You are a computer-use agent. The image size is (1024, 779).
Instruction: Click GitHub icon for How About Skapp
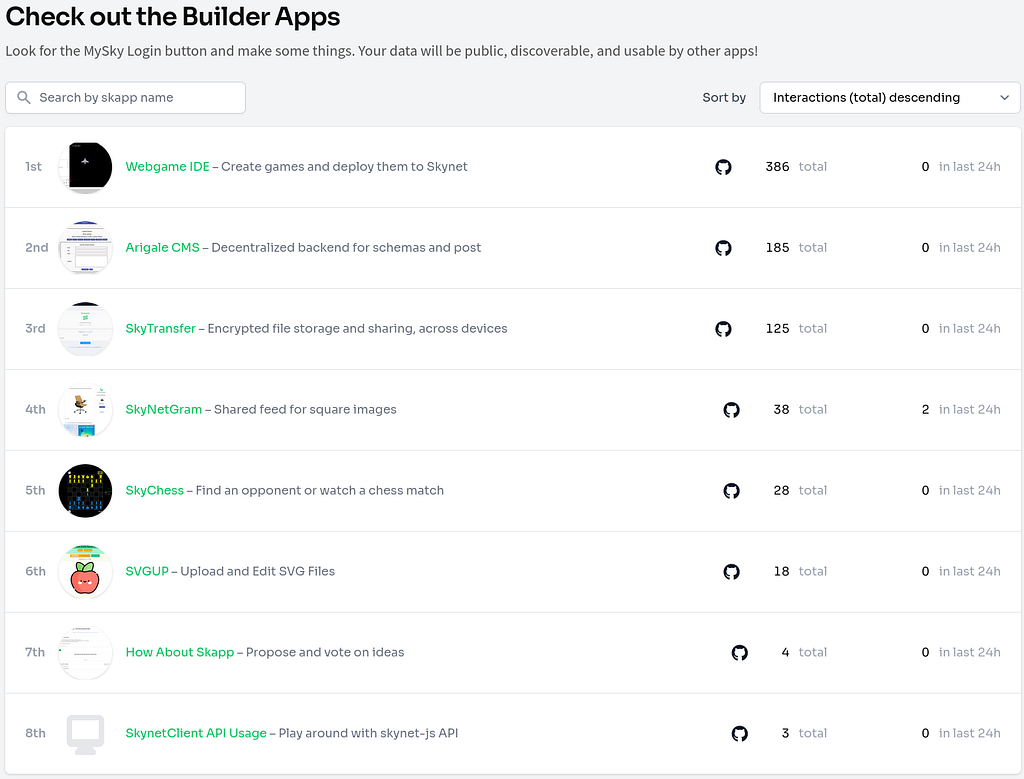coord(739,653)
